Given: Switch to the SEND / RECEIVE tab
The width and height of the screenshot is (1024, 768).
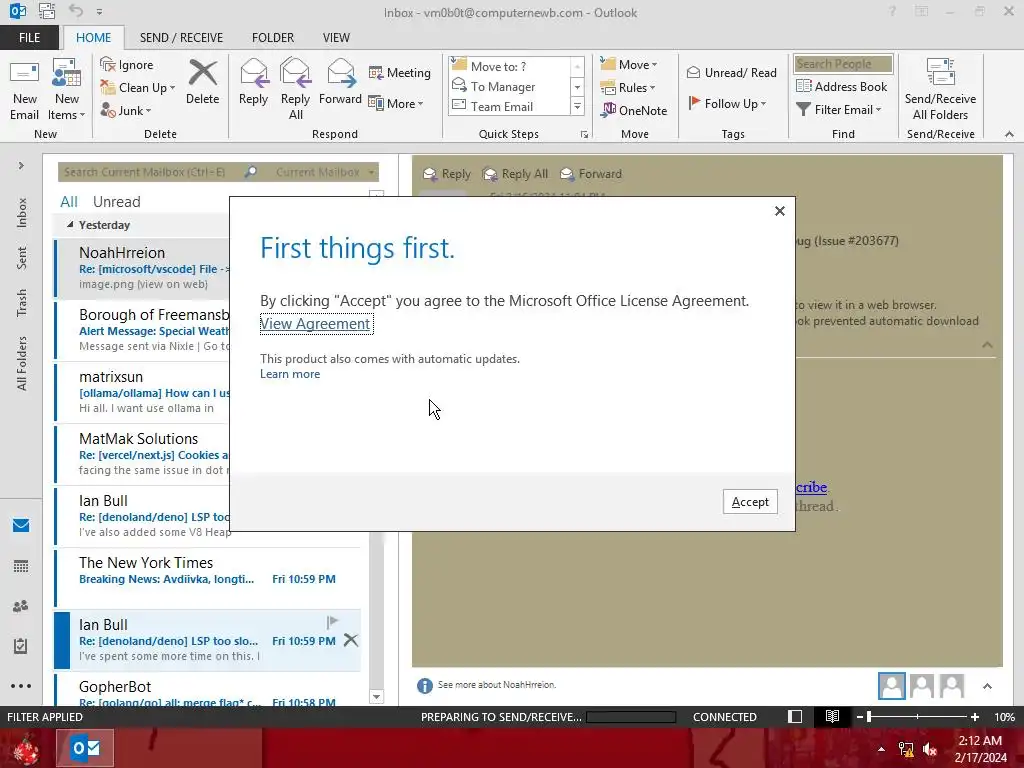Looking at the screenshot, I should (x=181, y=38).
